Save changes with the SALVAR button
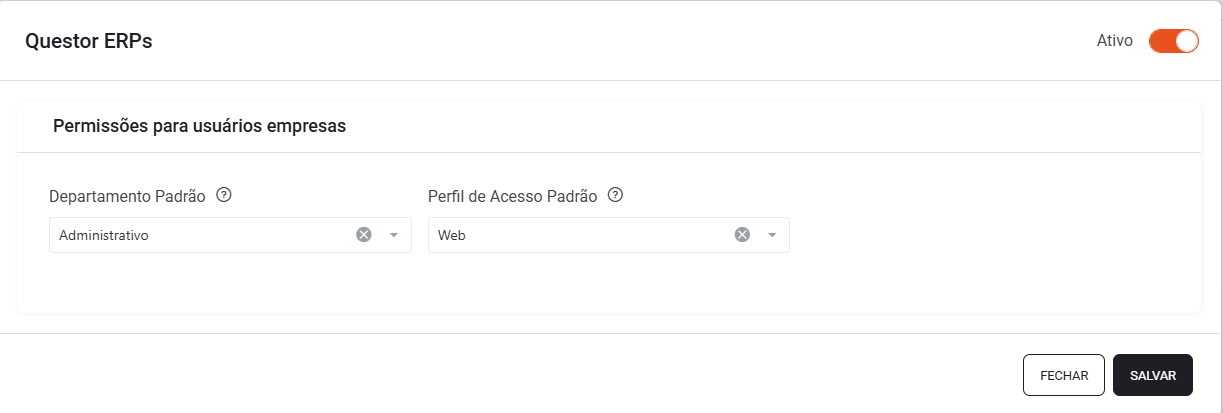Screen dimensions: 1223x413 click(1152, 375)
